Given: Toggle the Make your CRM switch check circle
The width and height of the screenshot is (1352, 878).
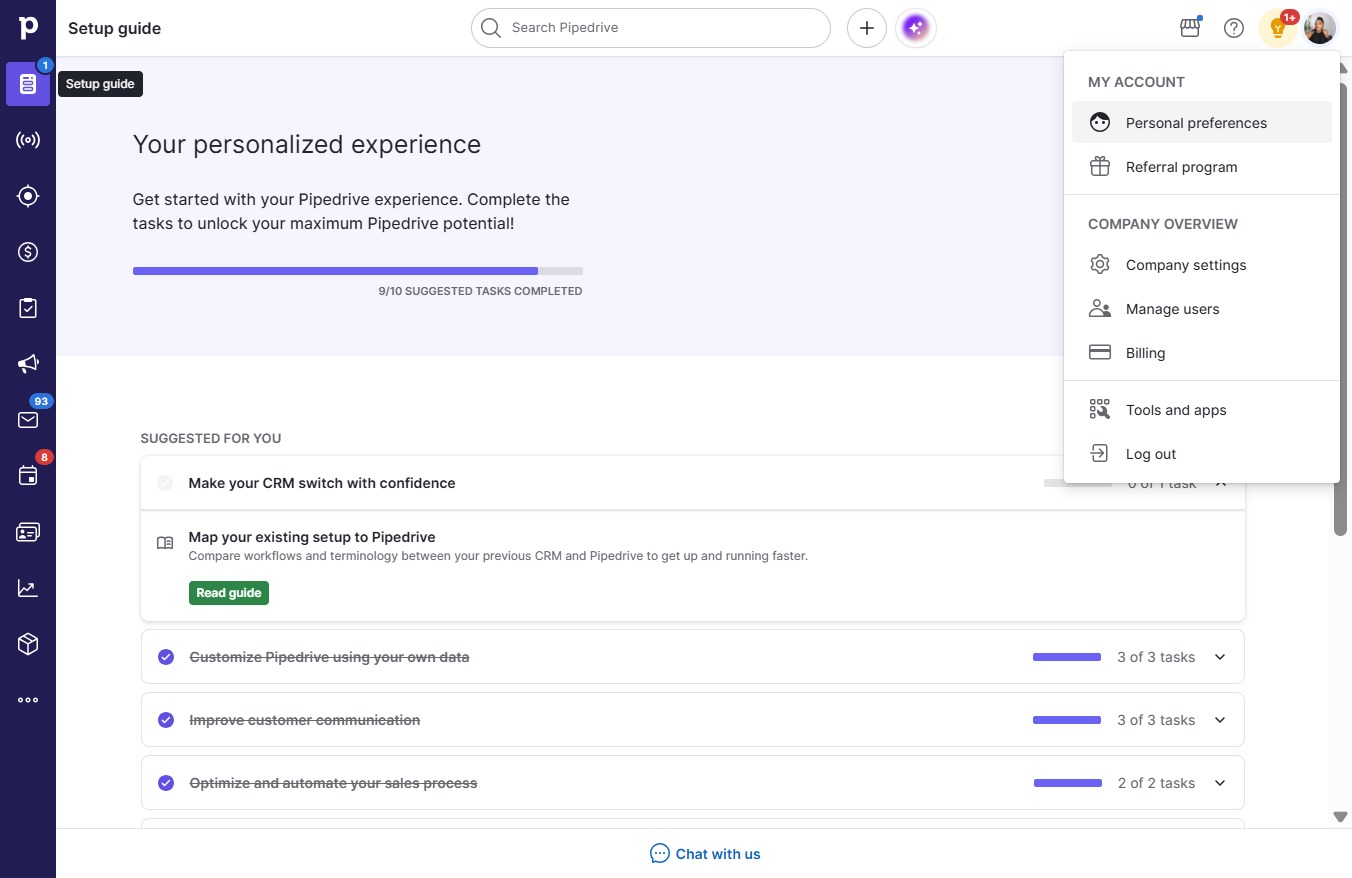Looking at the screenshot, I should pos(166,483).
